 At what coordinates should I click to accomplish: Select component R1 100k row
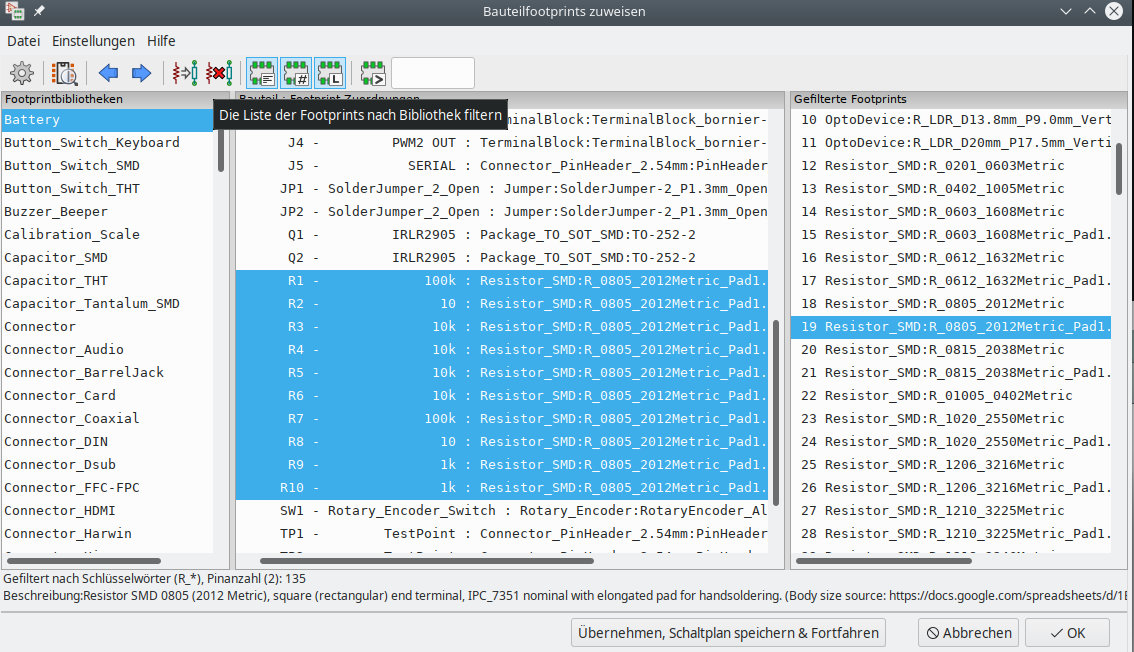tap(502, 280)
